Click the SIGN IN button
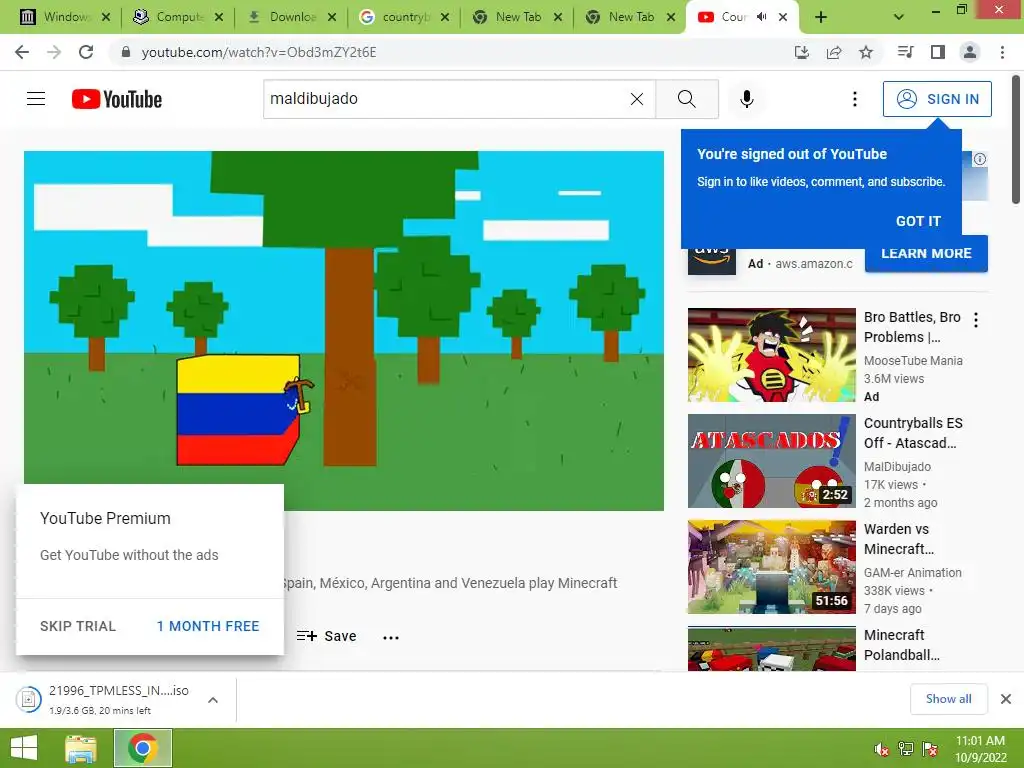The width and height of the screenshot is (1024, 768). click(x=937, y=99)
